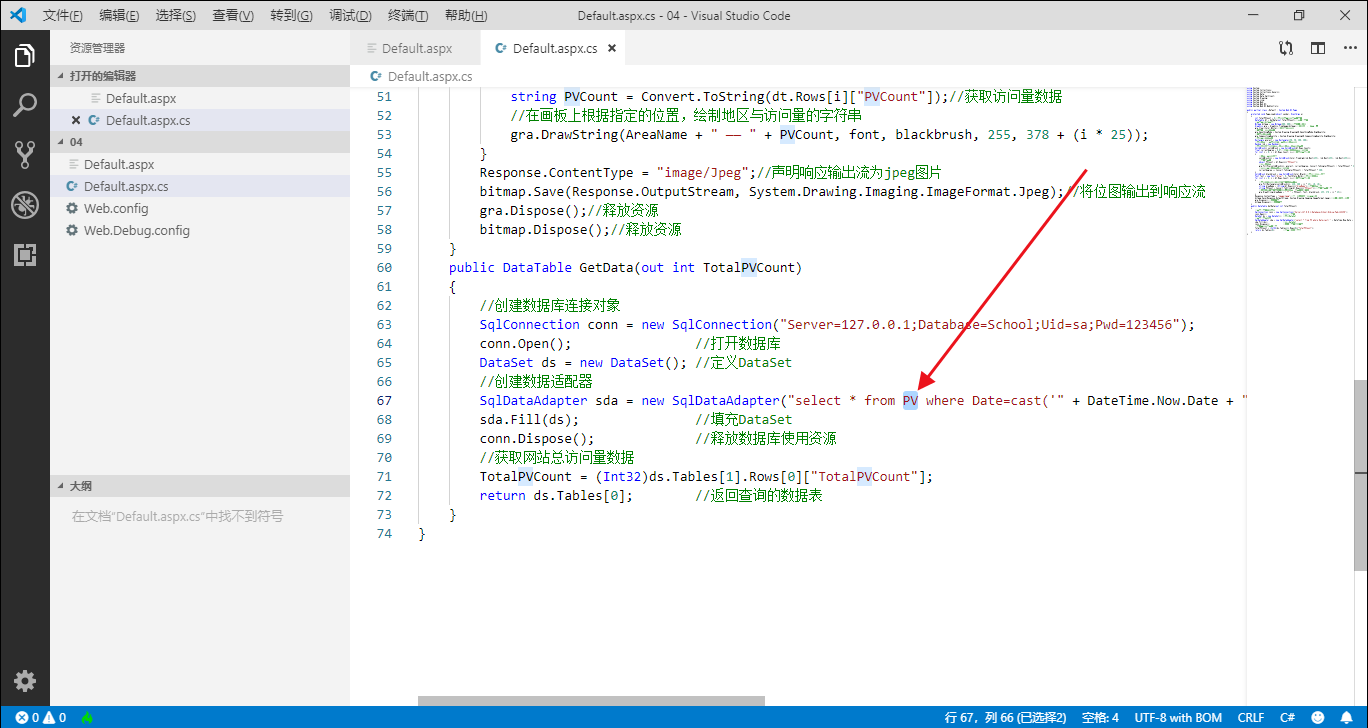Click the Open Changes icon in editor toolbar
The image size is (1368, 728).
coord(1286,48)
